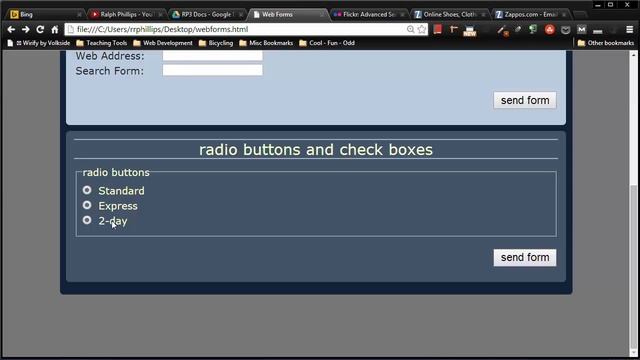Screen dimensions: 640x360
Task: Switch to the Zappos.com Email tab
Action: point(531,14)
